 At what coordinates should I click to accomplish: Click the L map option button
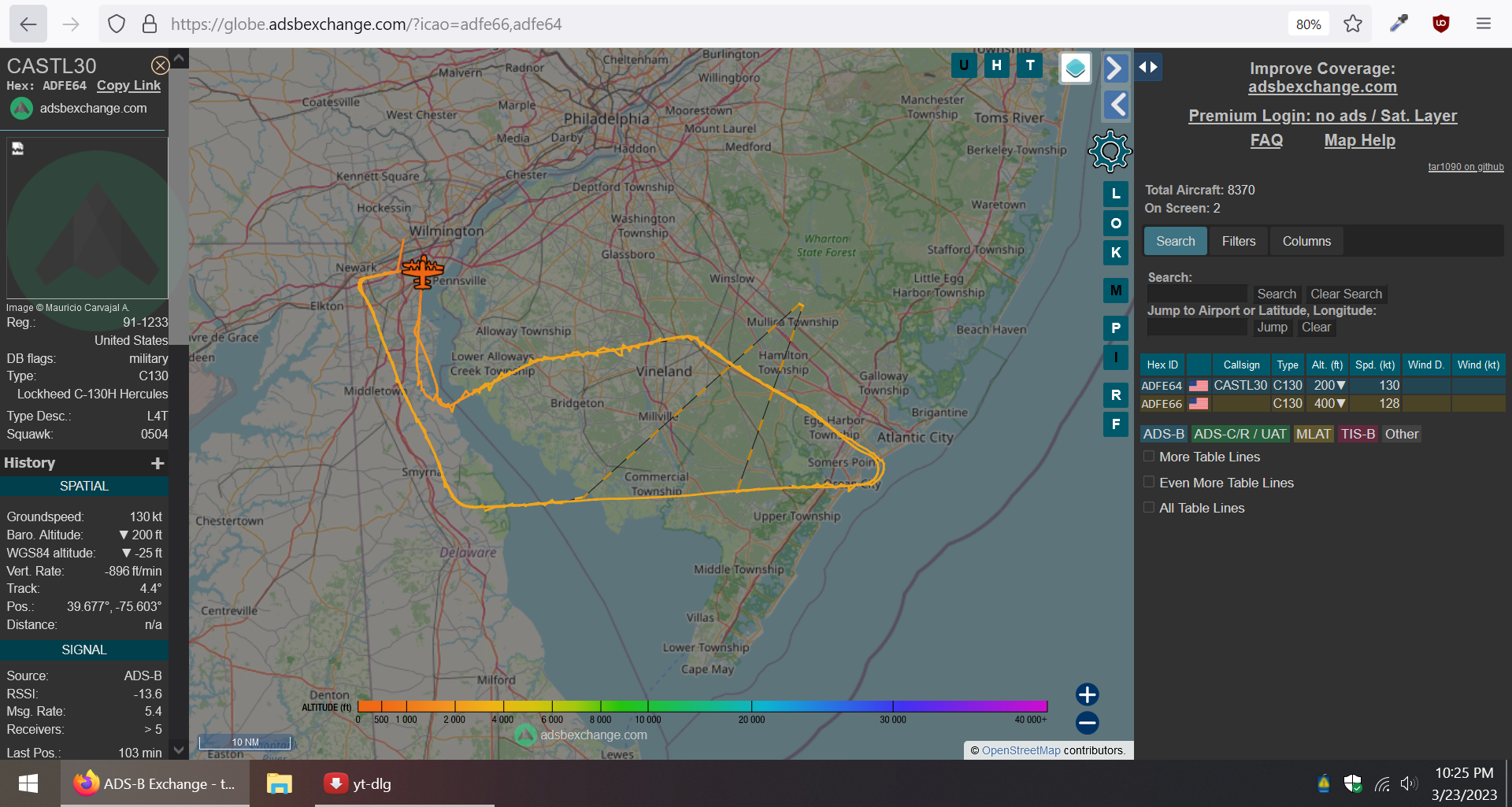(1116, 194)
